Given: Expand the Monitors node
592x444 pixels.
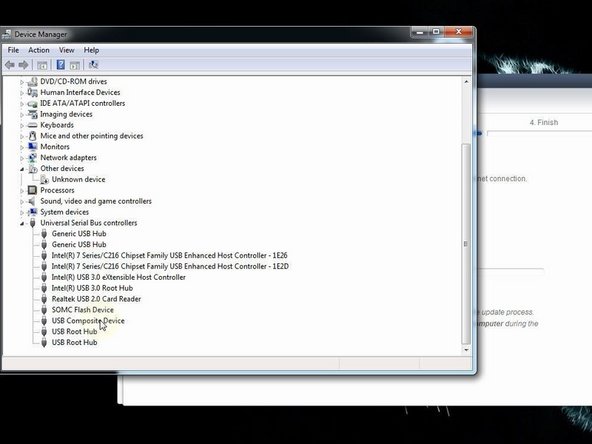Looking at the screenshot, I should 22,147.
